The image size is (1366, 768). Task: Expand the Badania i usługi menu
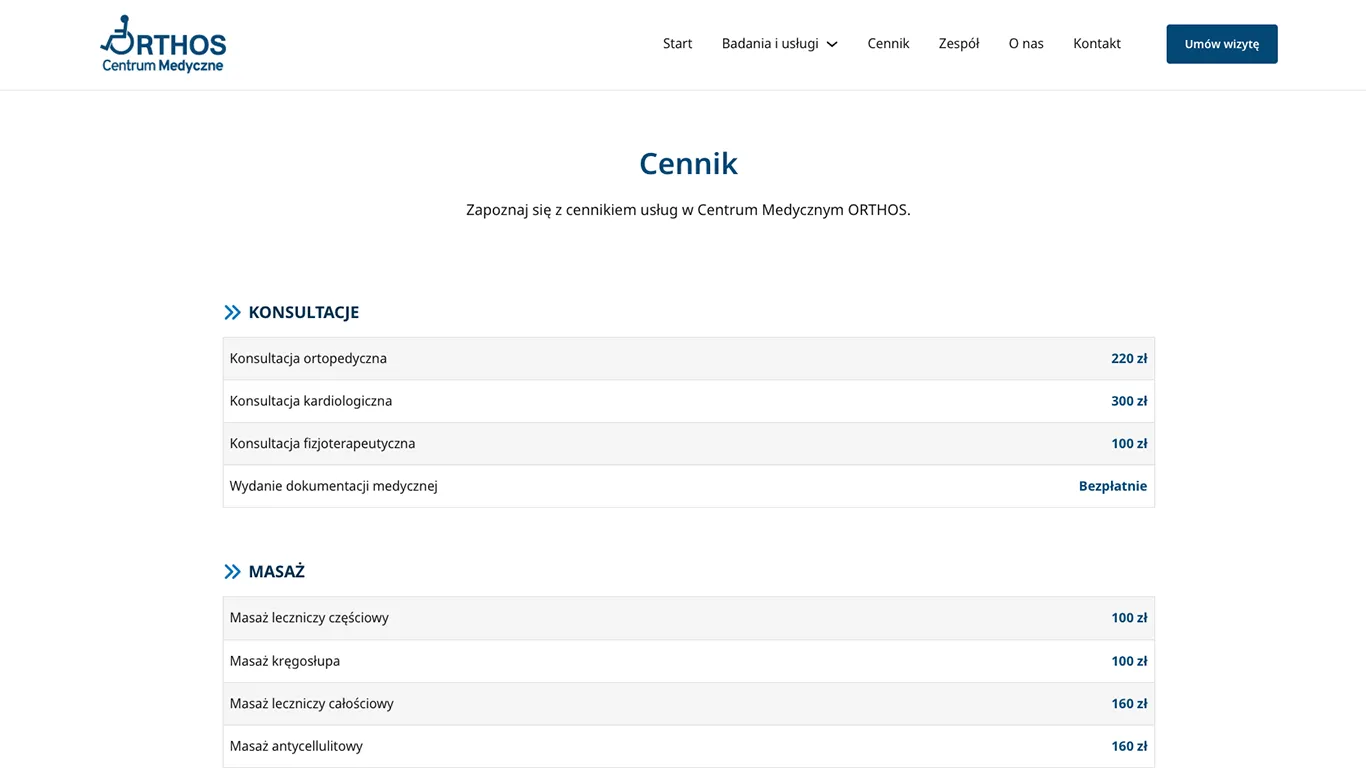[x=772, y=43]
